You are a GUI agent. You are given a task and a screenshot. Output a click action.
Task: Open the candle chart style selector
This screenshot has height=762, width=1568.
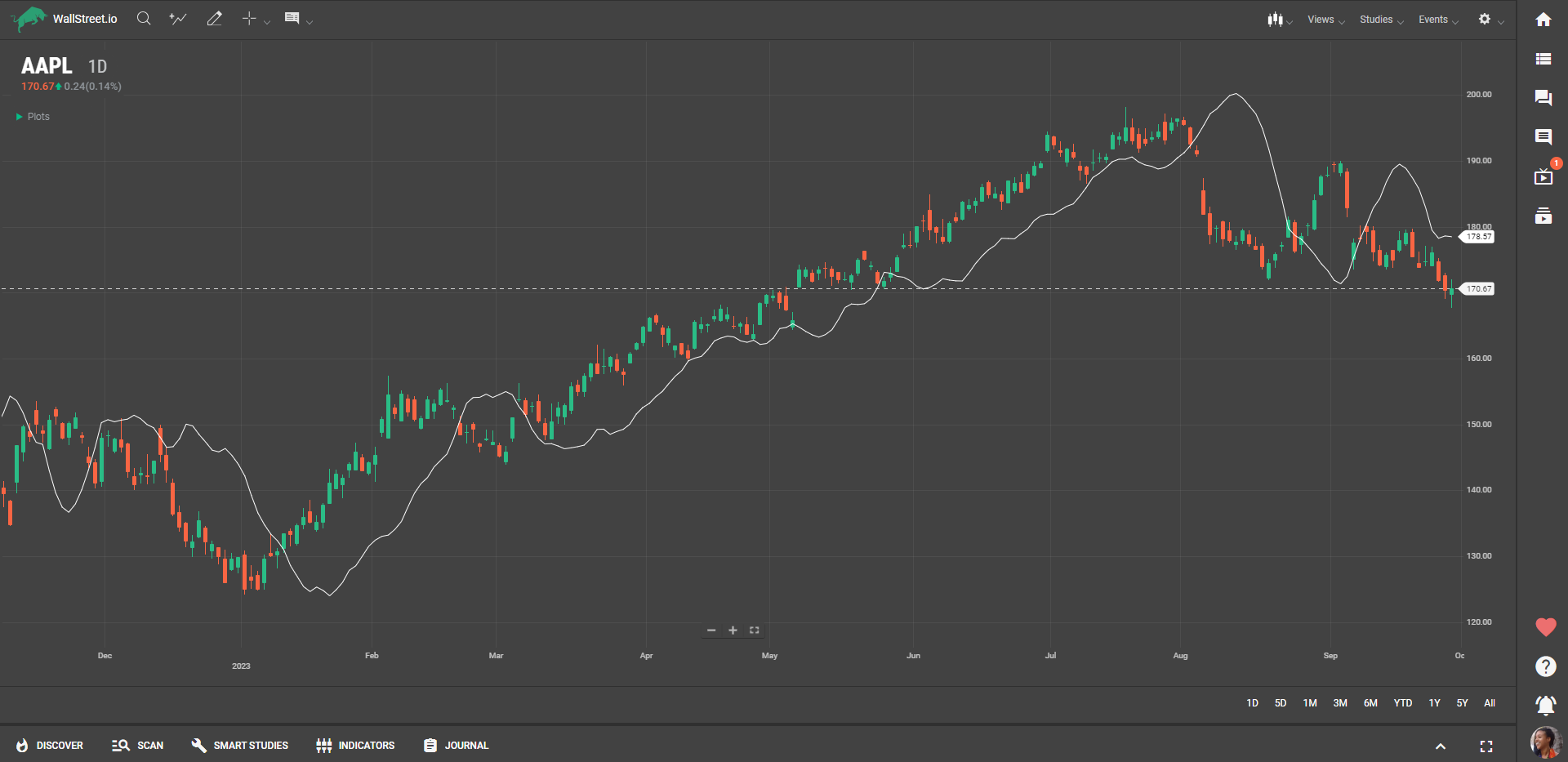pos(1275,19)
